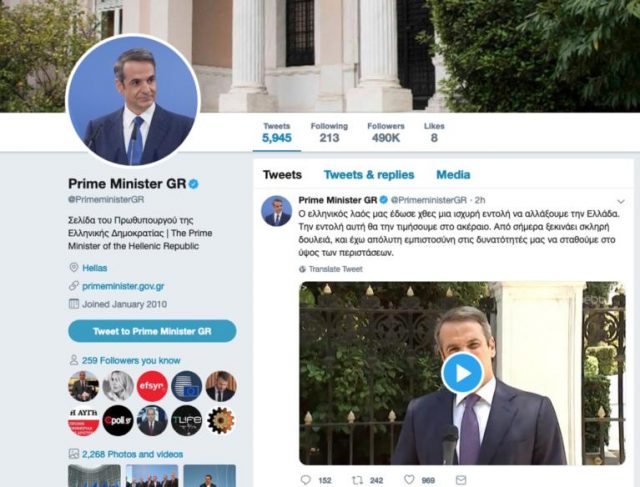Screen dimensions: 640x487
Task: Open the 259 Followers you know list
Action: tap(131, 360)
